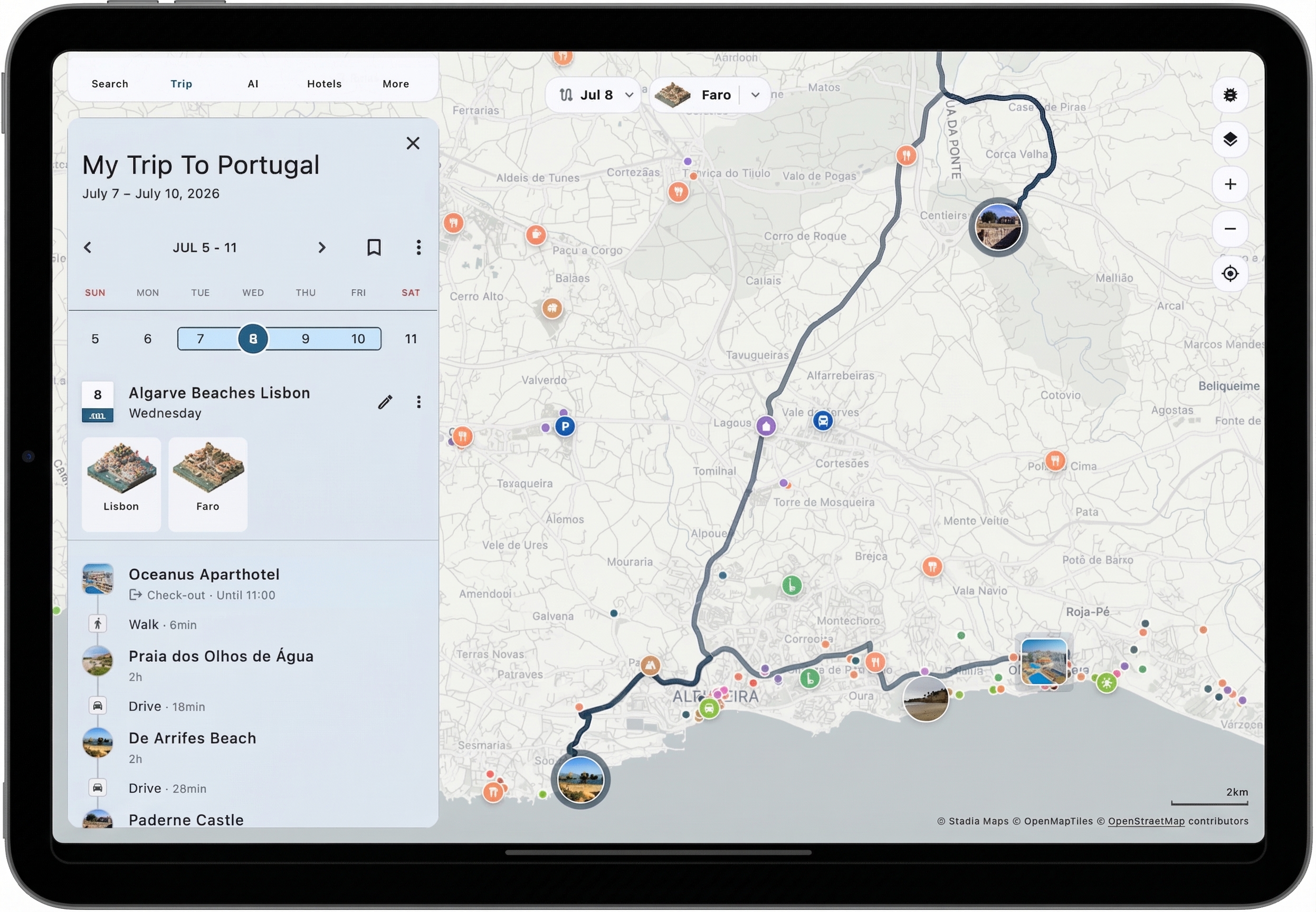
Task: Toggle the bookmark for this week
Action: 374,248
